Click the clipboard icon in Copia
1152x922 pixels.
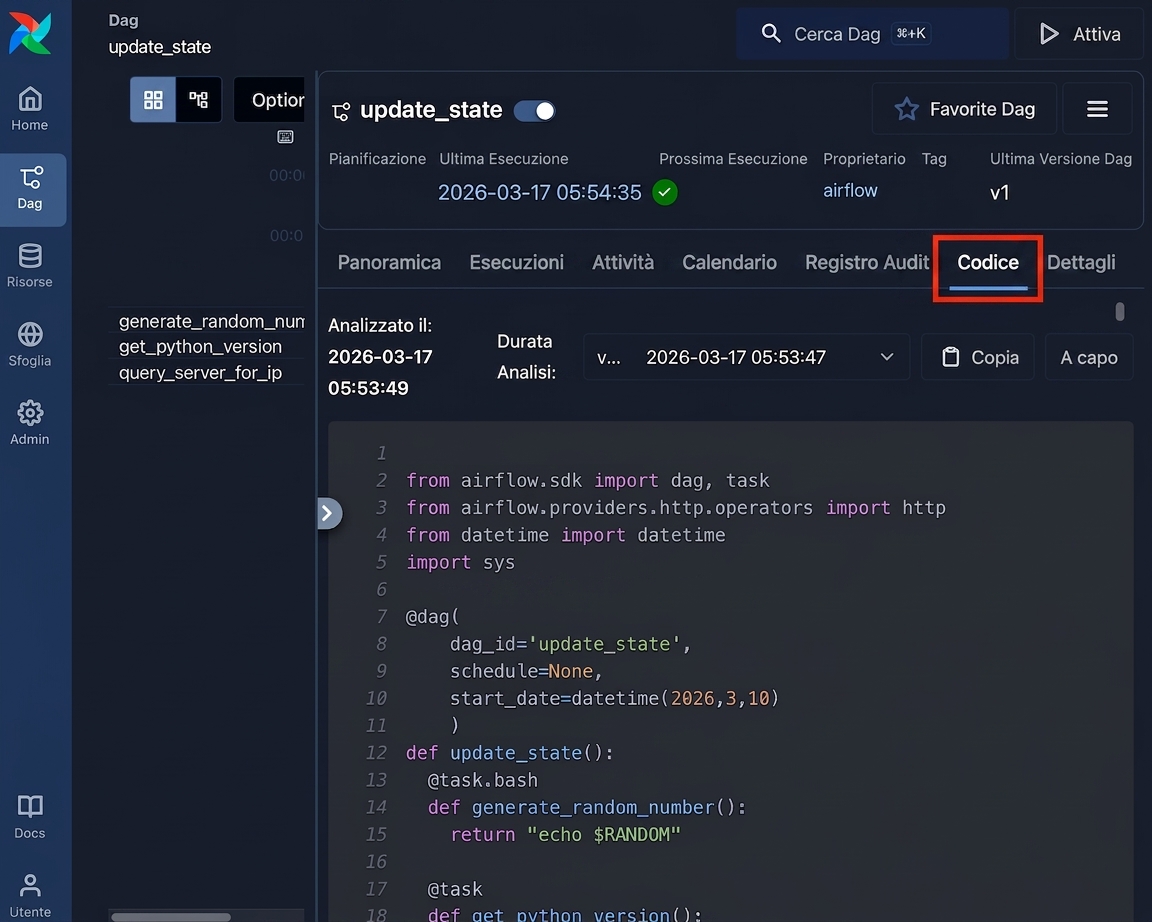[x=951, y=357]
